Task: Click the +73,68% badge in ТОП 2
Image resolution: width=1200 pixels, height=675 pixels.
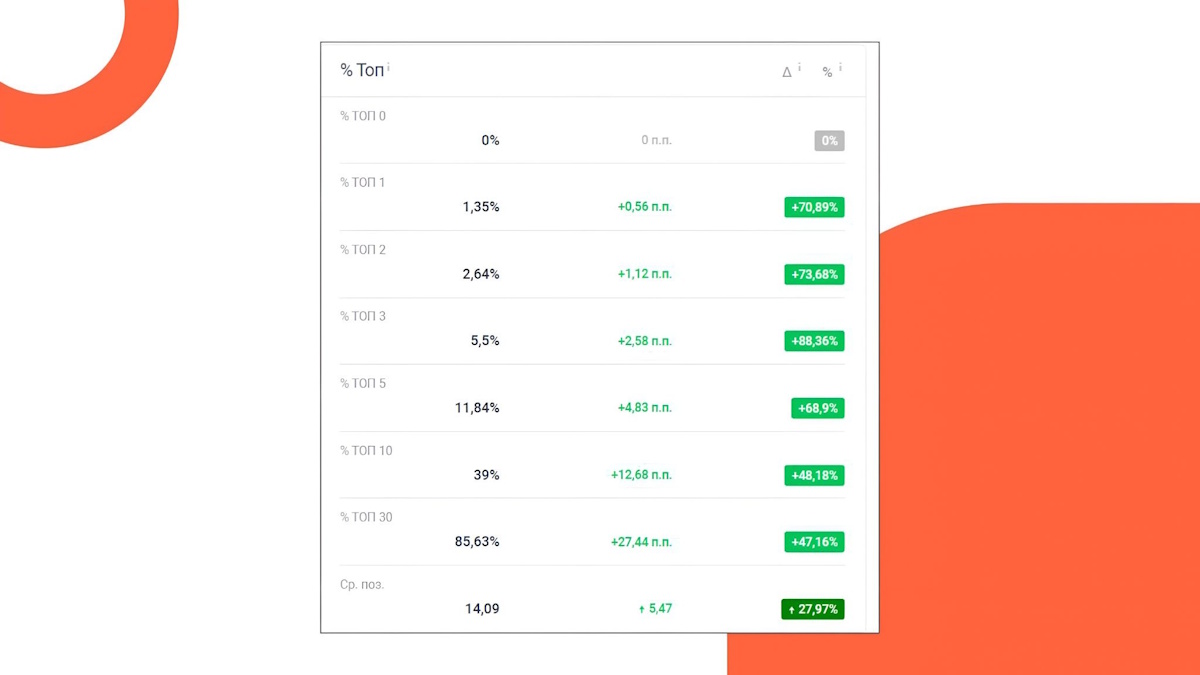Action: (814, 274)
